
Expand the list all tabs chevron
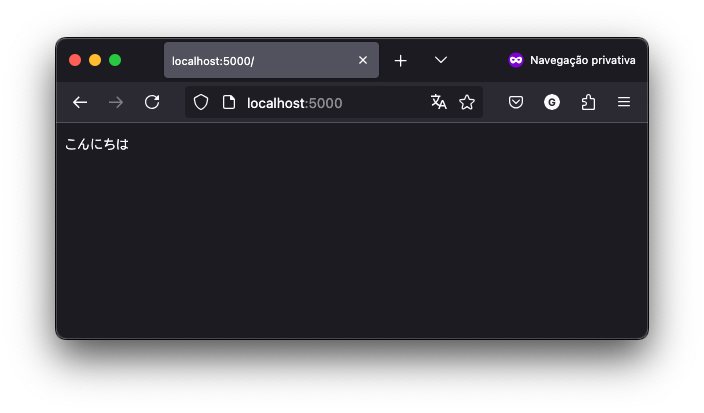[x=440, y=60]
